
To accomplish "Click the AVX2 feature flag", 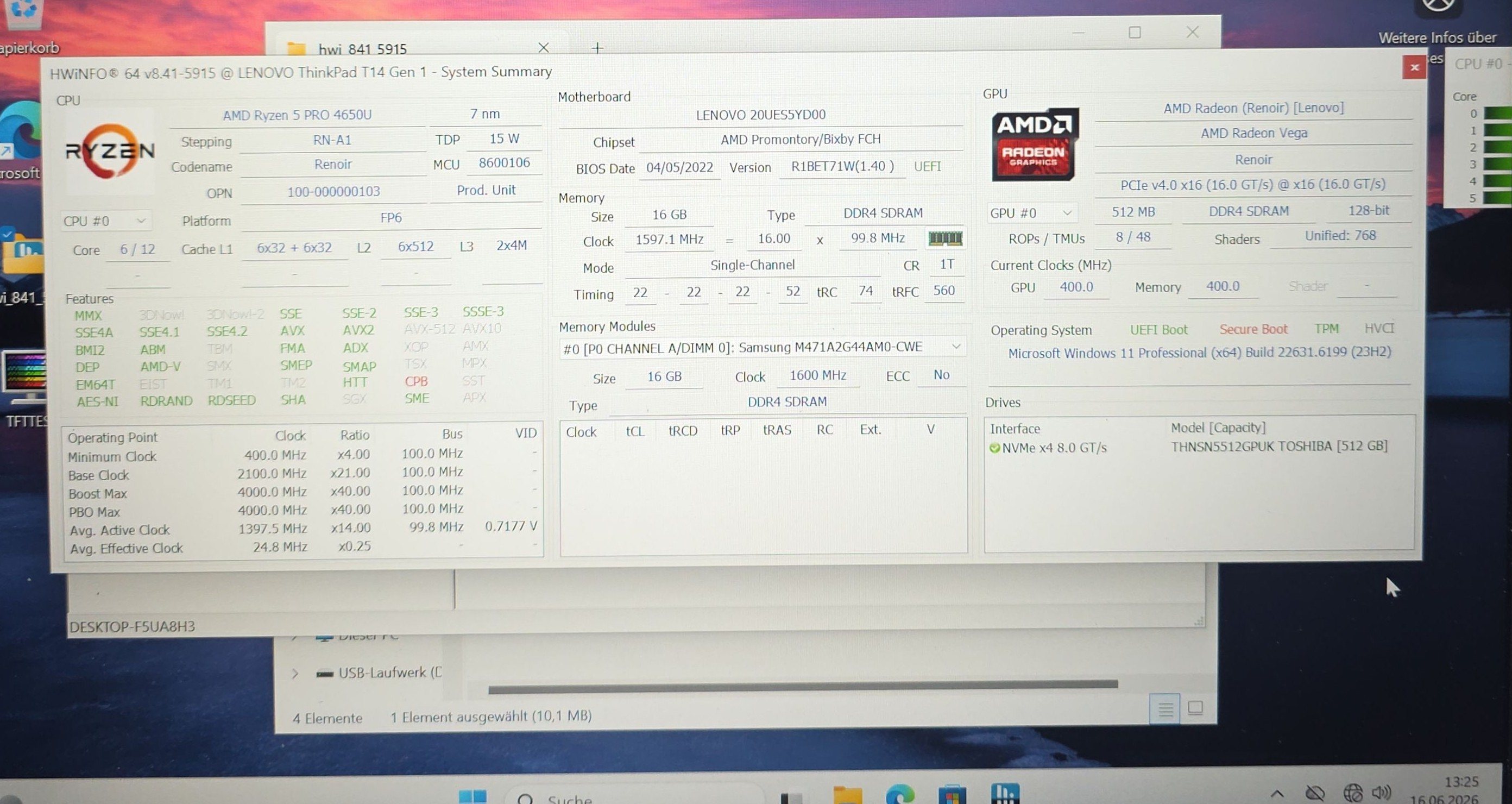I will click(358, 330).
